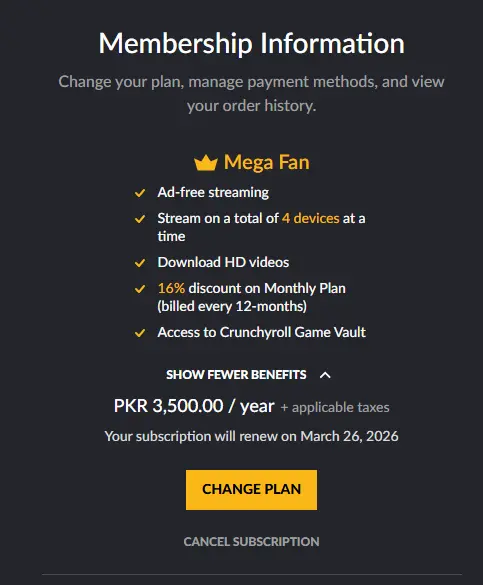Screen dimensions: 483x585
Task: Click the highlighted '4 devices' text
Action: pos(311,218)
